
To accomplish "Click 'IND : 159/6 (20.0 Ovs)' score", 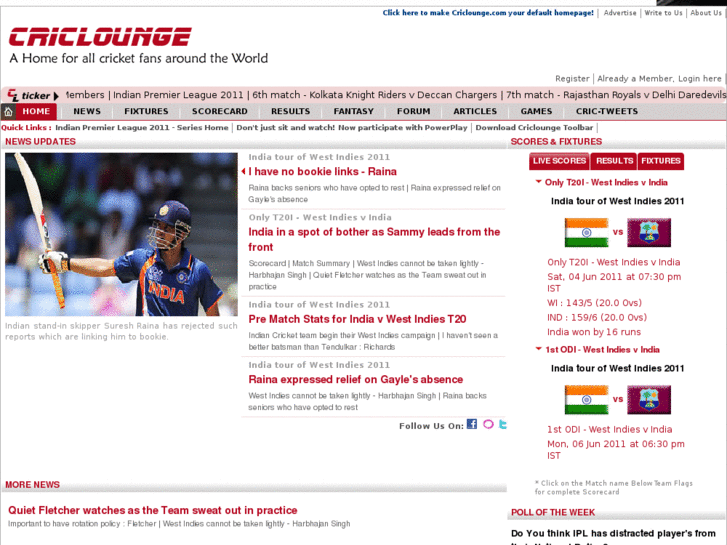I will (x=597, y=318).
